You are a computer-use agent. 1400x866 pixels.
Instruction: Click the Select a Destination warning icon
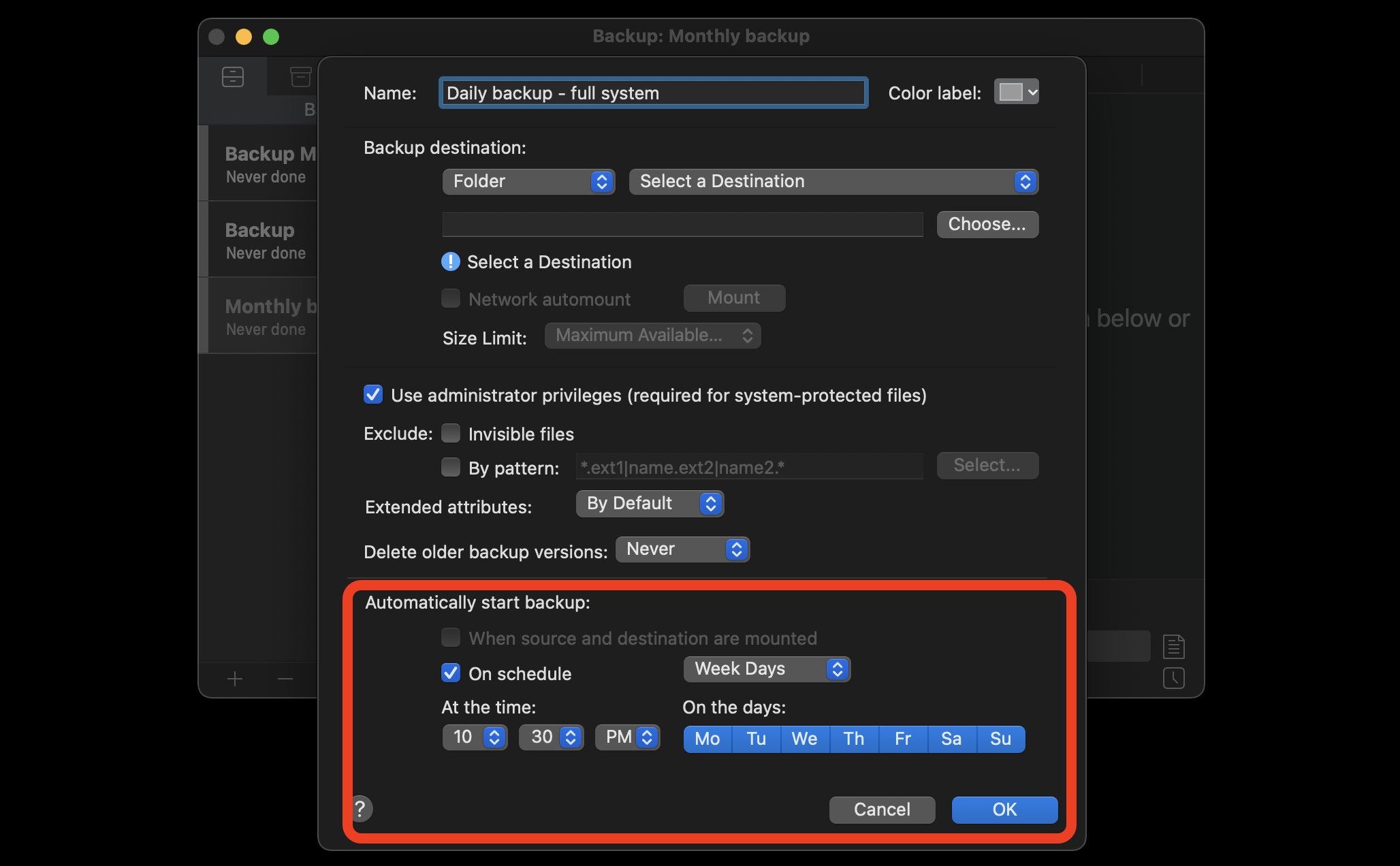[x=450, y=261]
